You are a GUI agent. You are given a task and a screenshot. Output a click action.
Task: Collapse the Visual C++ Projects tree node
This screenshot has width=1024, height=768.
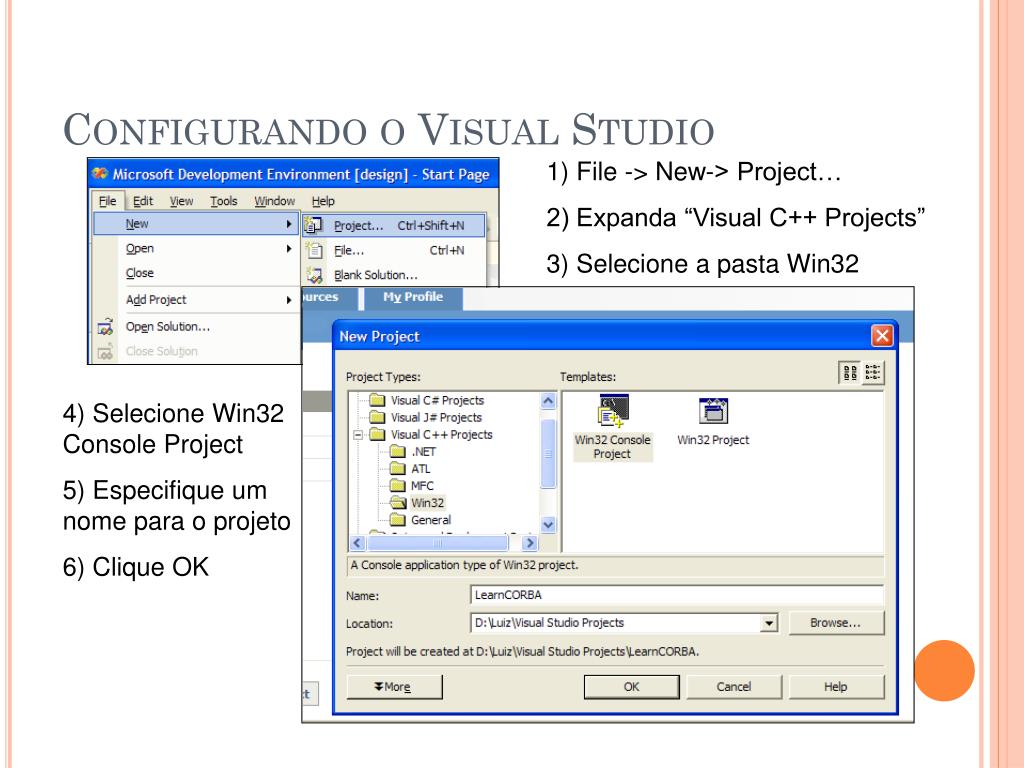click(358, 434)
